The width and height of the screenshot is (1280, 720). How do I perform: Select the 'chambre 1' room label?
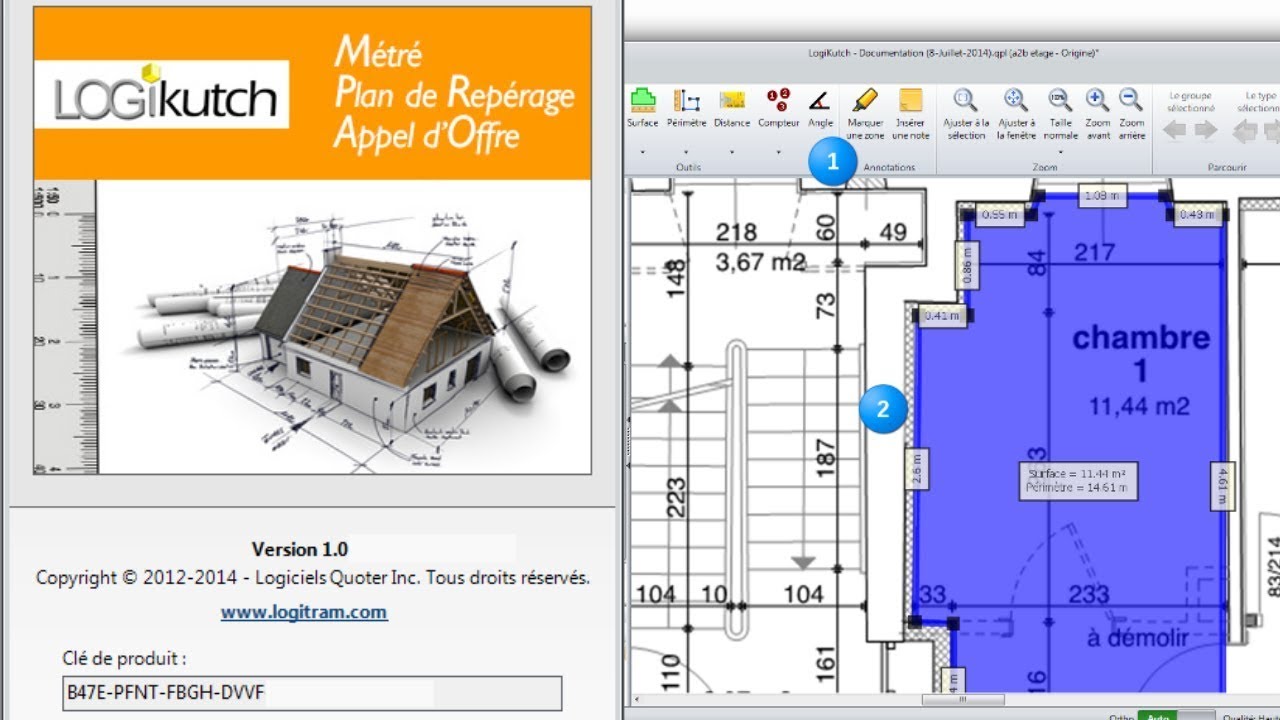coord(1141,354)
